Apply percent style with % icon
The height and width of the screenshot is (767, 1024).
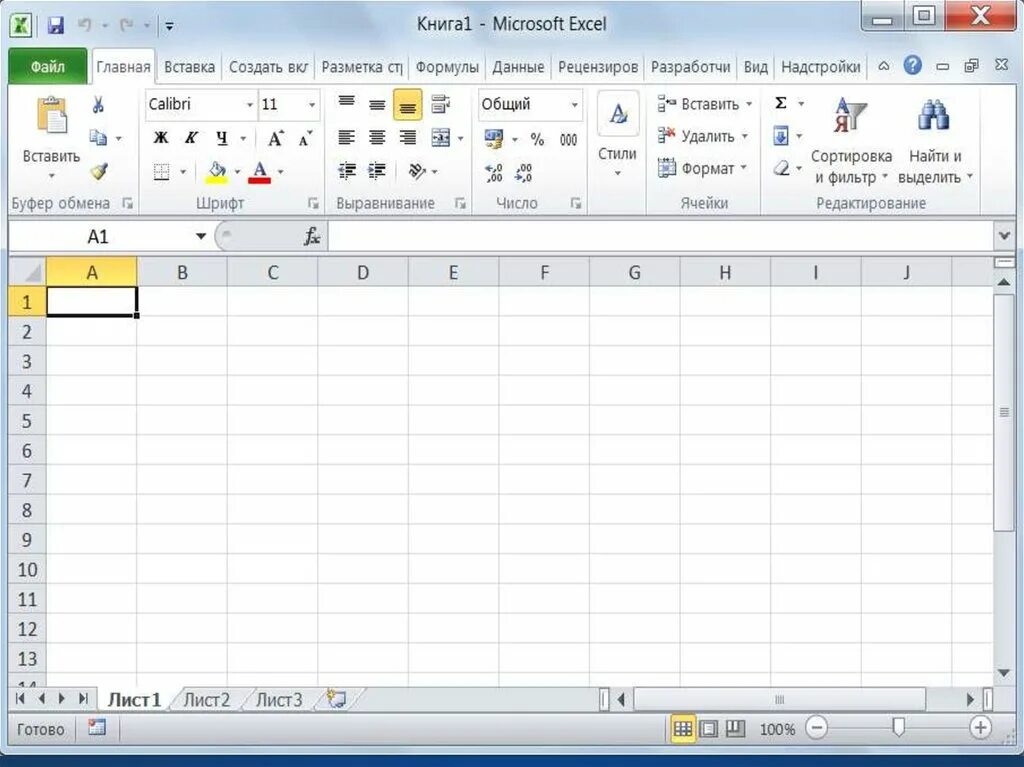click(x=537, y=139)
